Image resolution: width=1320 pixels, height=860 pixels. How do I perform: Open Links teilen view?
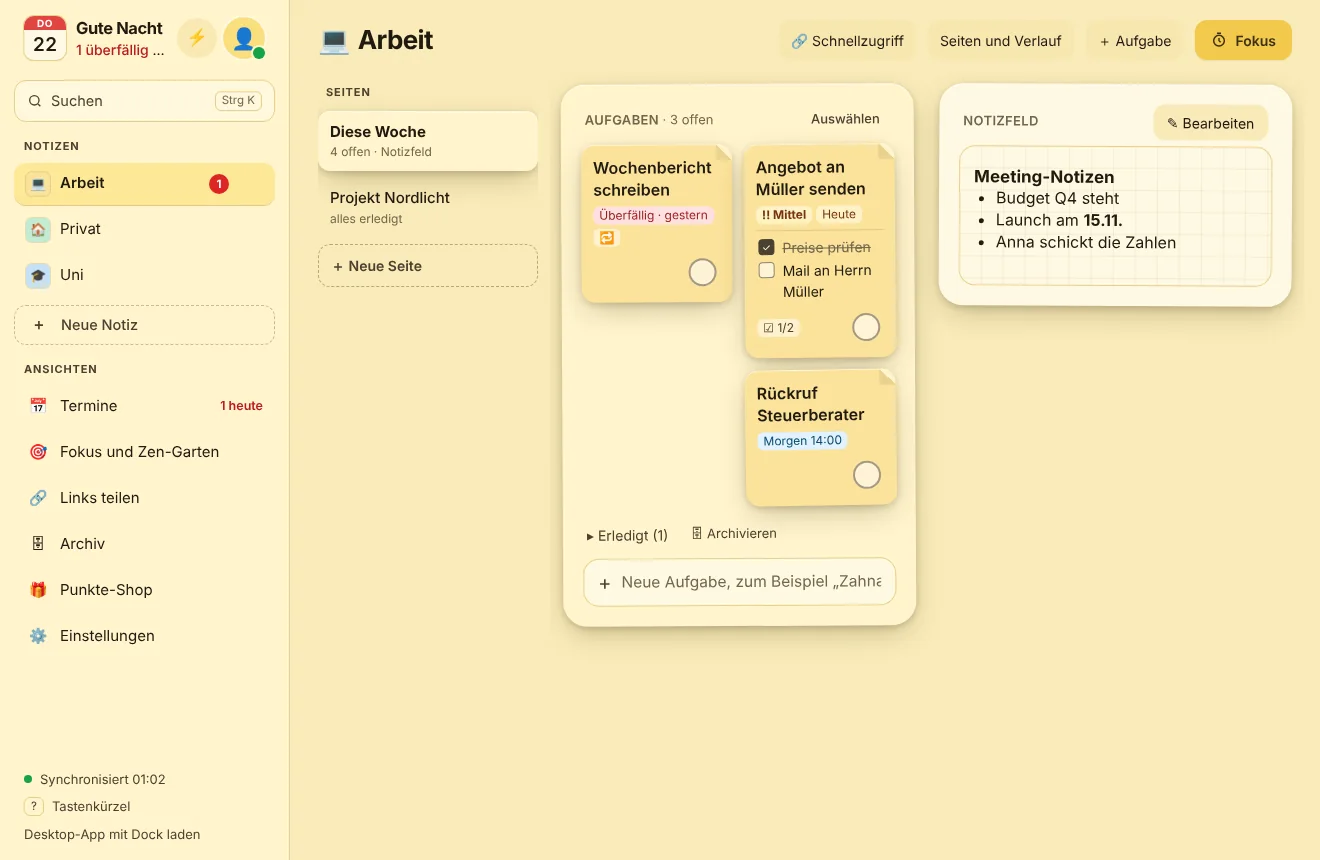coord(144,498)
